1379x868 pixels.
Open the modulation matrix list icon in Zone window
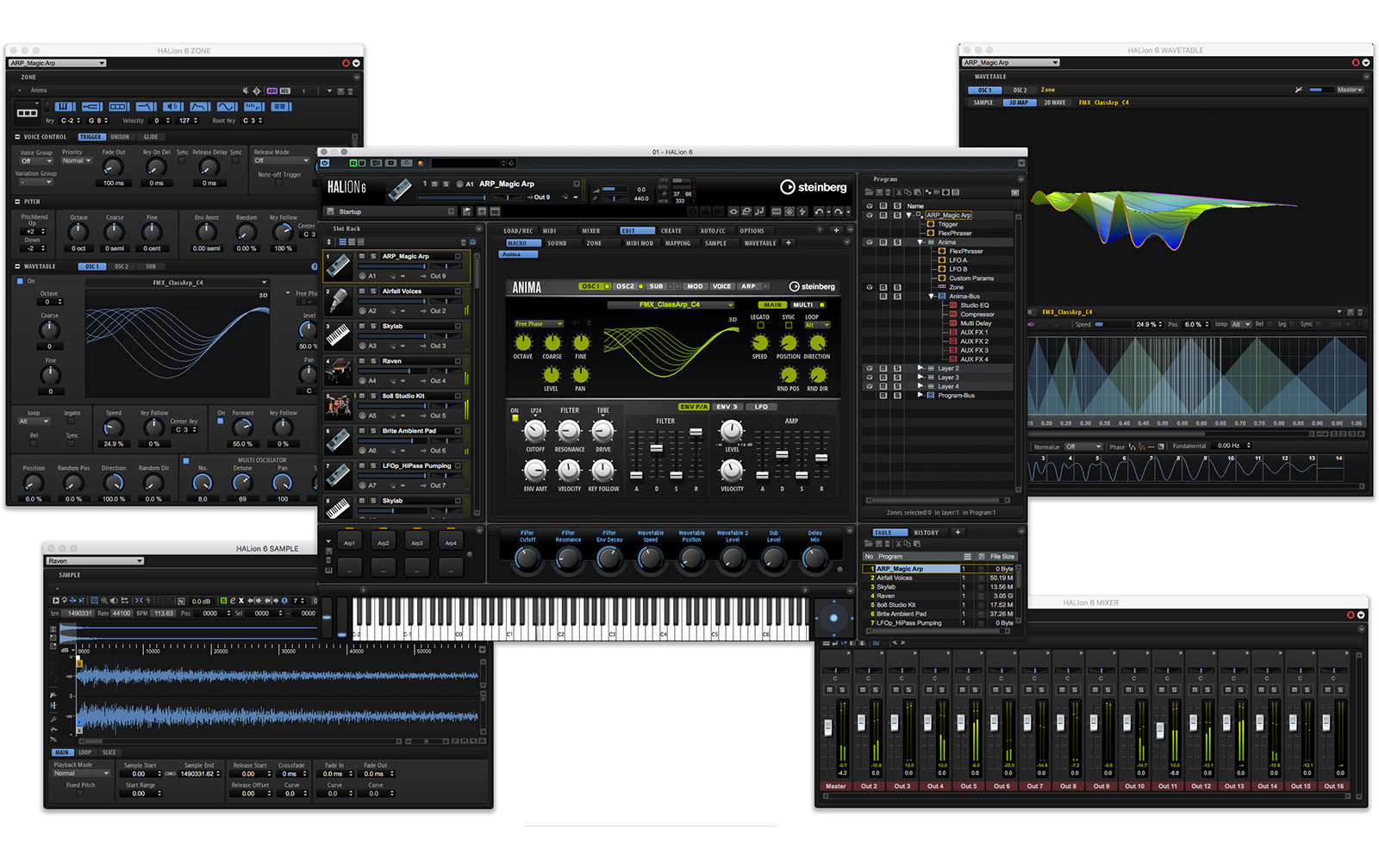[281, 107]
